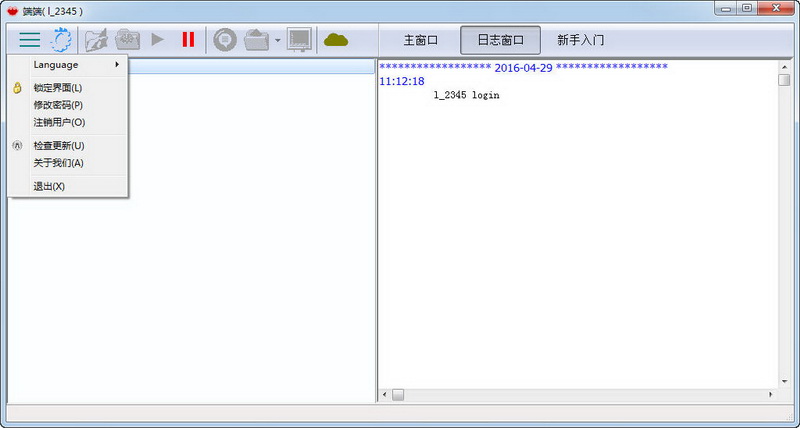
Task: Click the 2016-04-29 date line in log
Action: (x=523, y=67)
